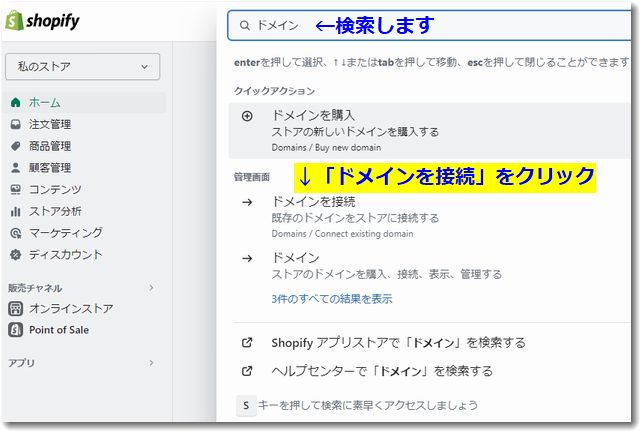640x431 pixels.
Task: Select 顧客管理 menu label
Action: coord(50,167)
